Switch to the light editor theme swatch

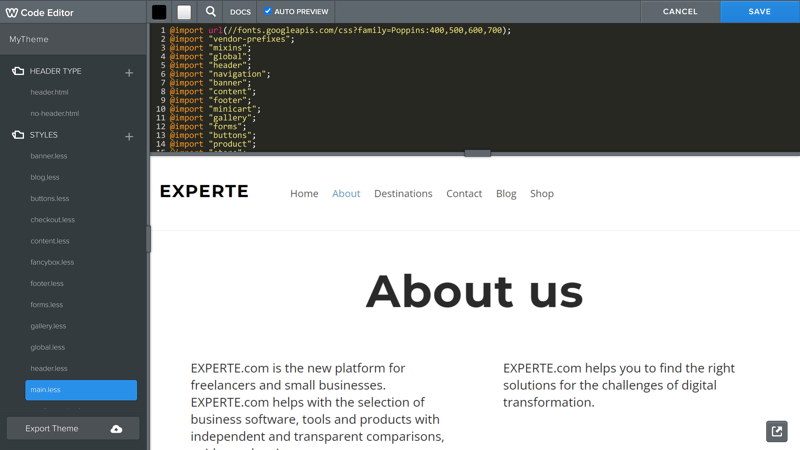pos(184,12)
